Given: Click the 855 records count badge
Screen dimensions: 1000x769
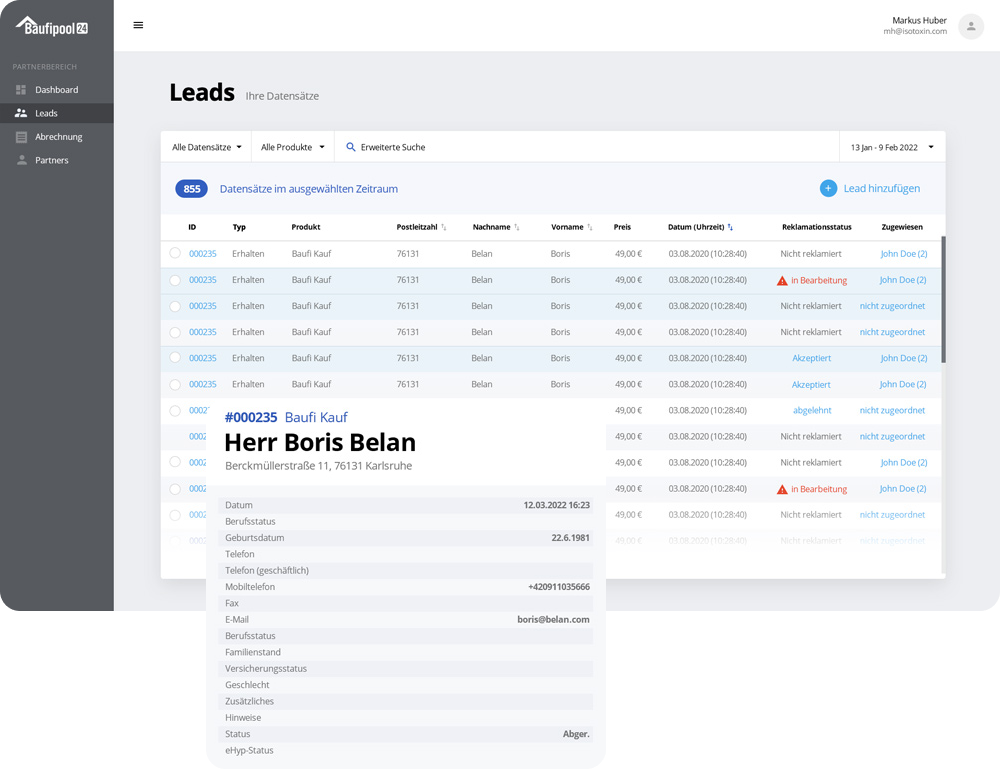Looking at the screenshot, I should pyautogui.click(x=191, y=189).
